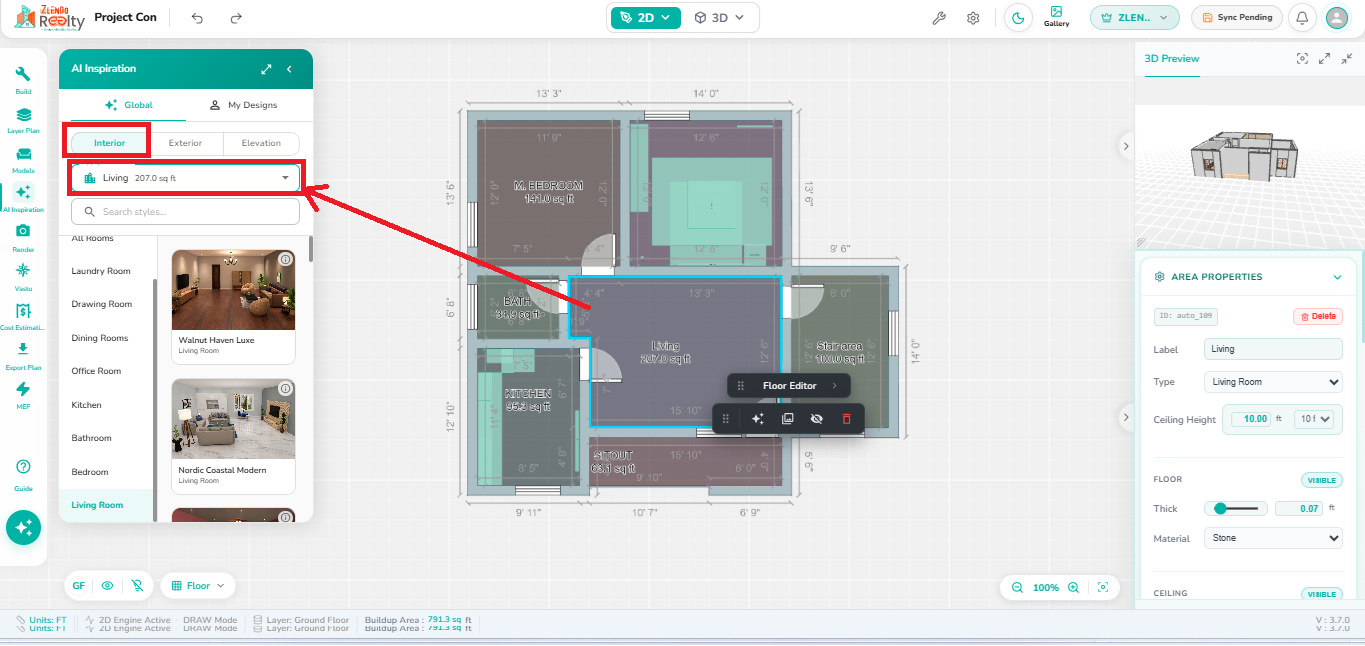Open the Build tool in sidebar
This screenshot has width=1365, height=646.
[x=23, y=80]
